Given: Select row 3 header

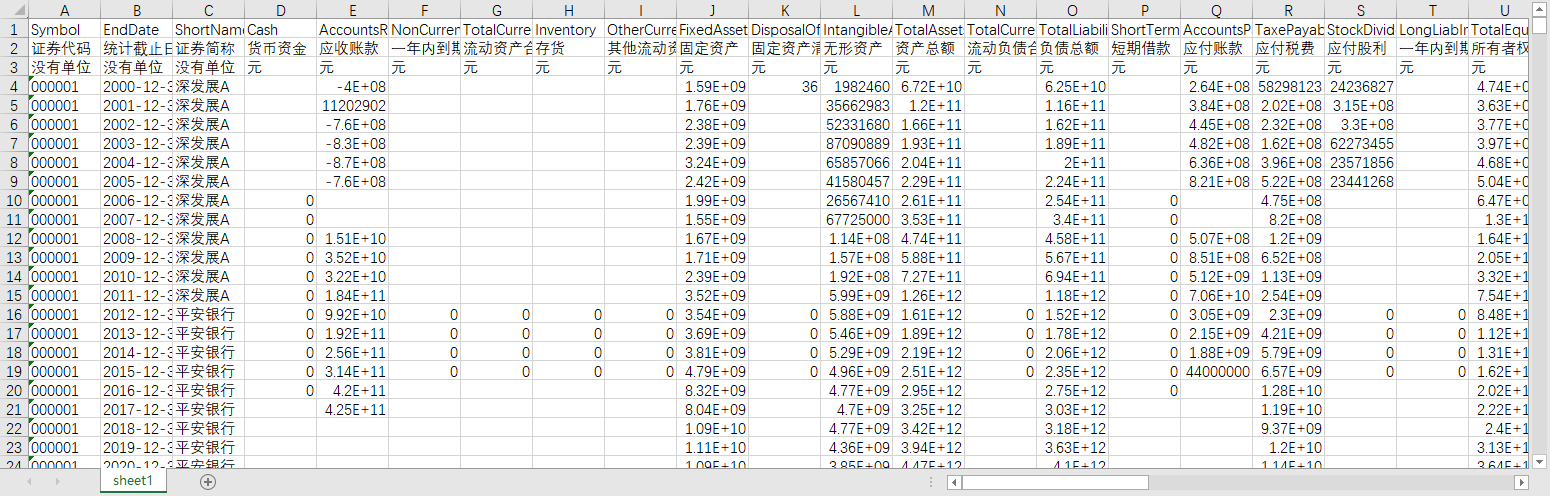Looking at the screenshot, I should (x=14, y=68).
